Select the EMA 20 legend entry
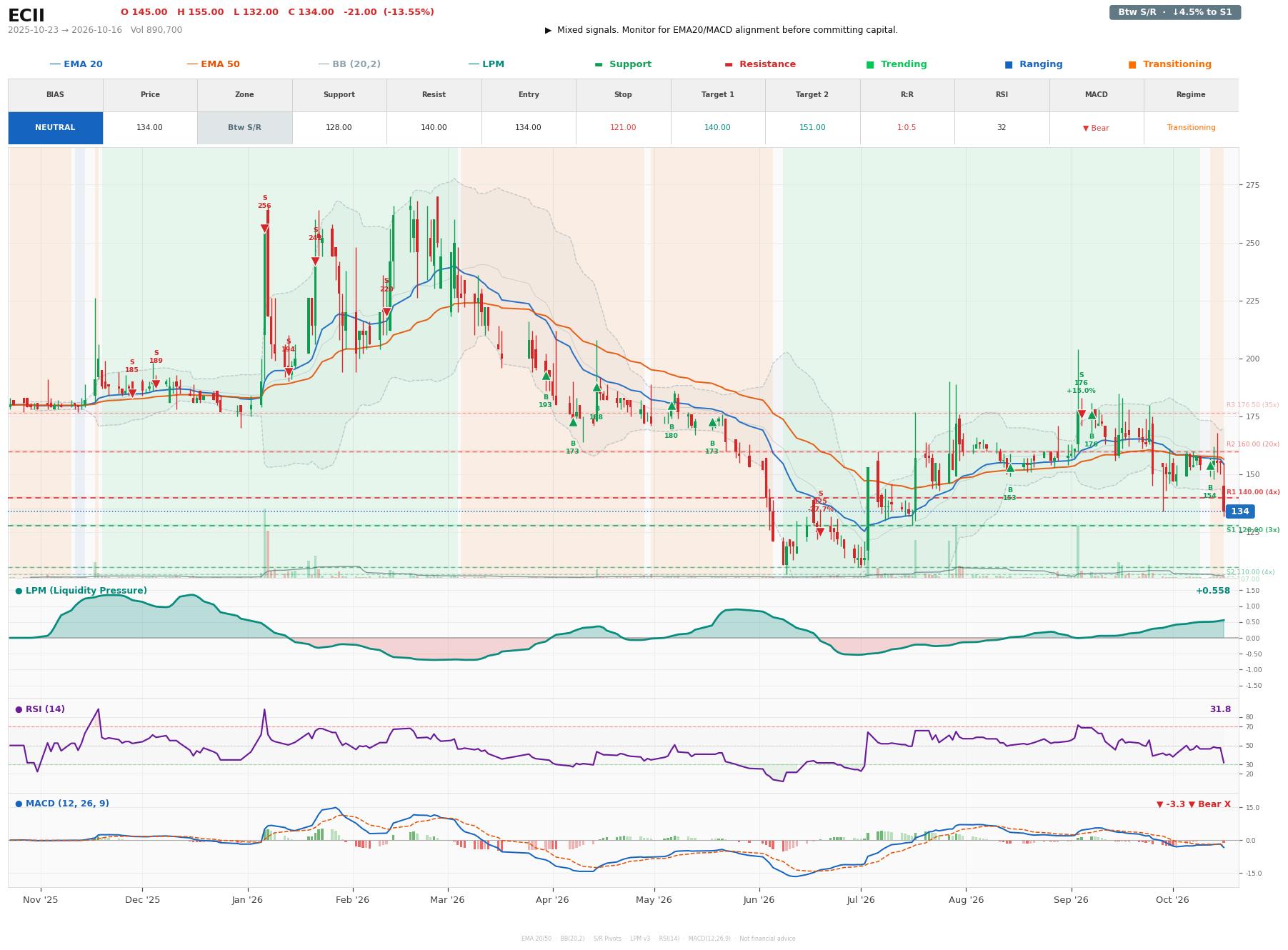Screen dimensions: 1288x950 coord(76,64)
